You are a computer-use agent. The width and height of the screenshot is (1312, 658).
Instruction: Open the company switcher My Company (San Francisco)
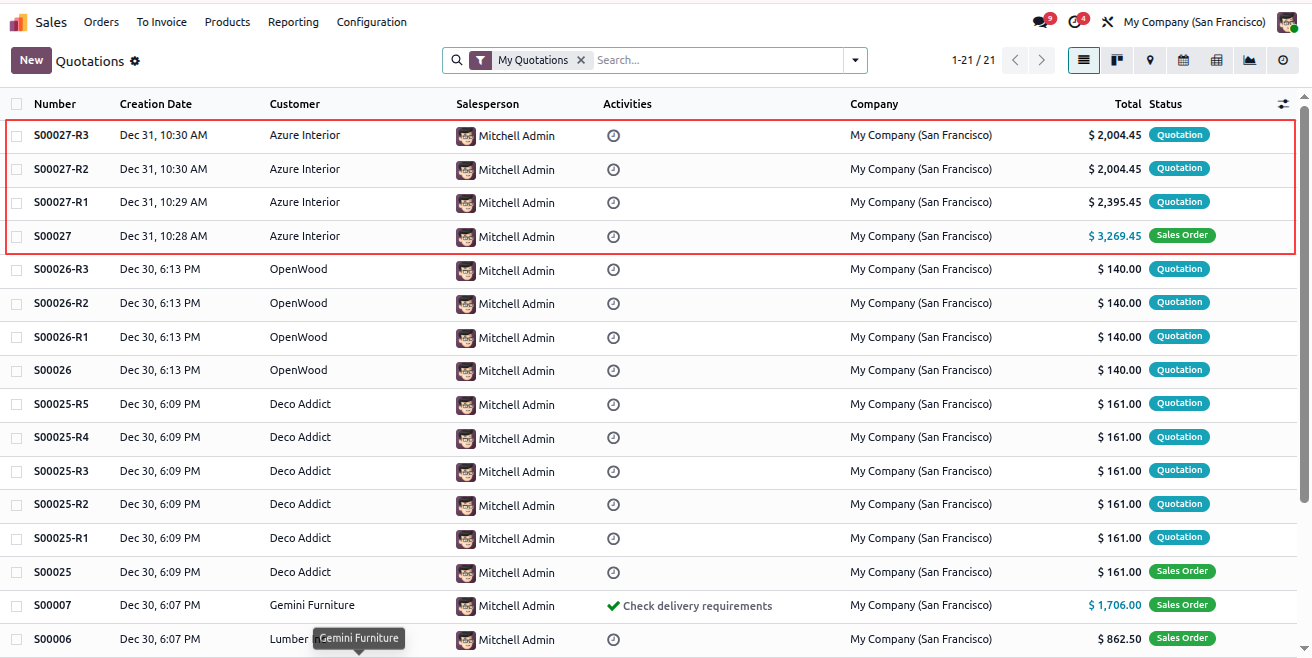(1194, 22)
